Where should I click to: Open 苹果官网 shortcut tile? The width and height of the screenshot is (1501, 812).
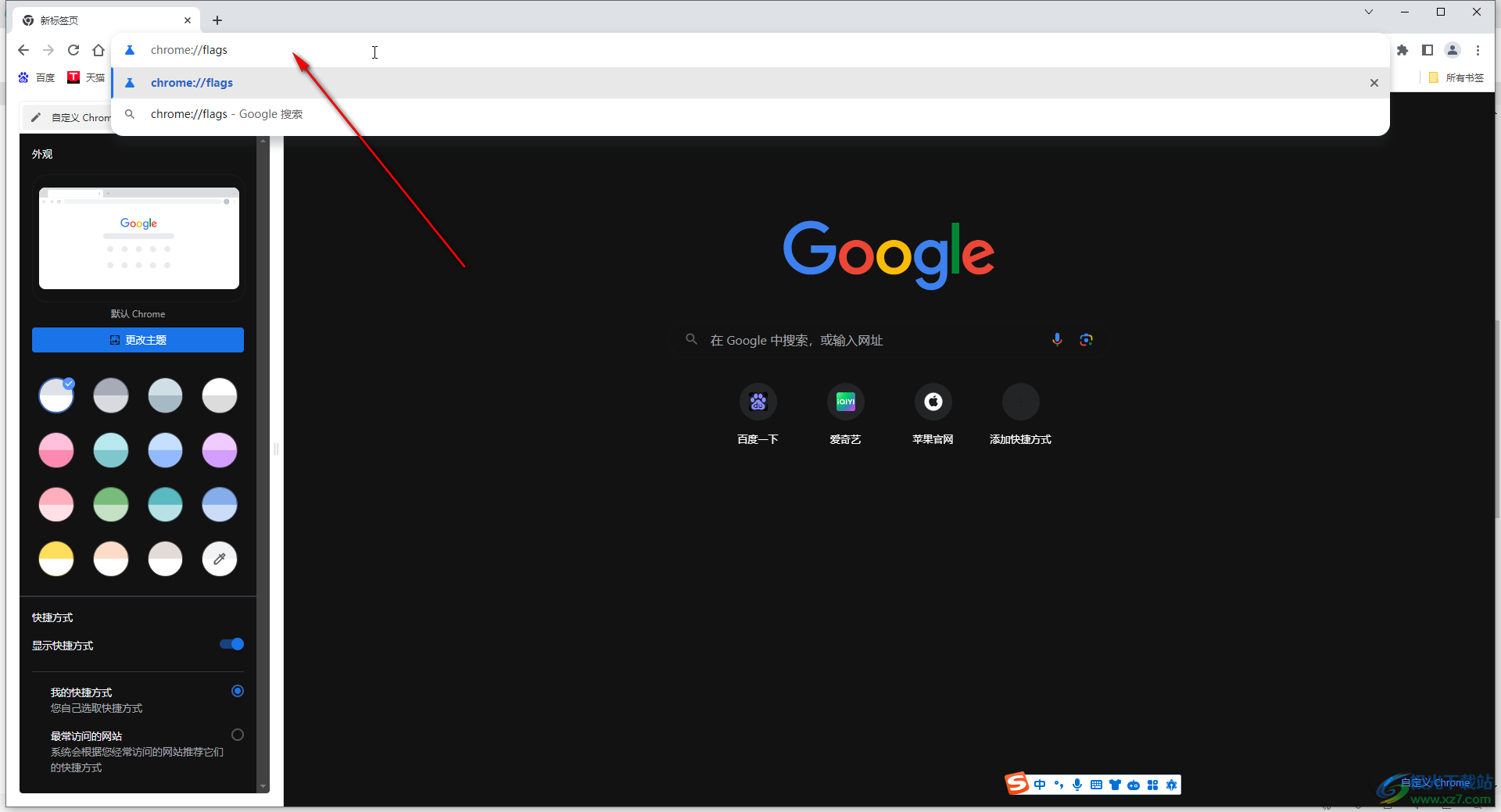tap(933, 414)
